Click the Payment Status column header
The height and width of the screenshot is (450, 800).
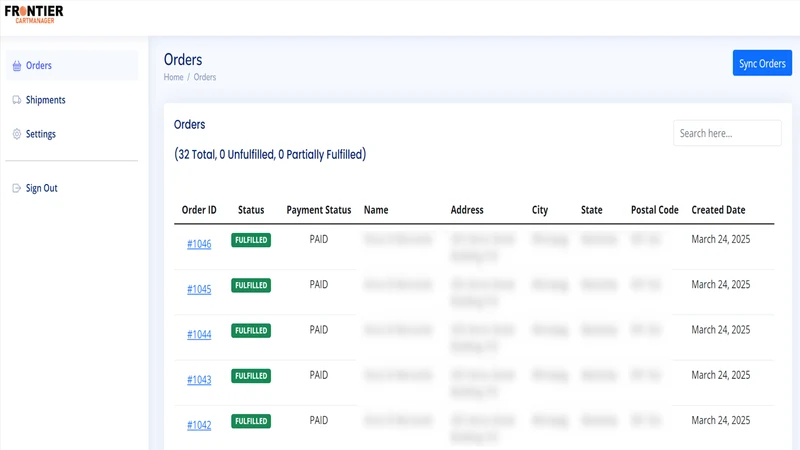(319, 210)
